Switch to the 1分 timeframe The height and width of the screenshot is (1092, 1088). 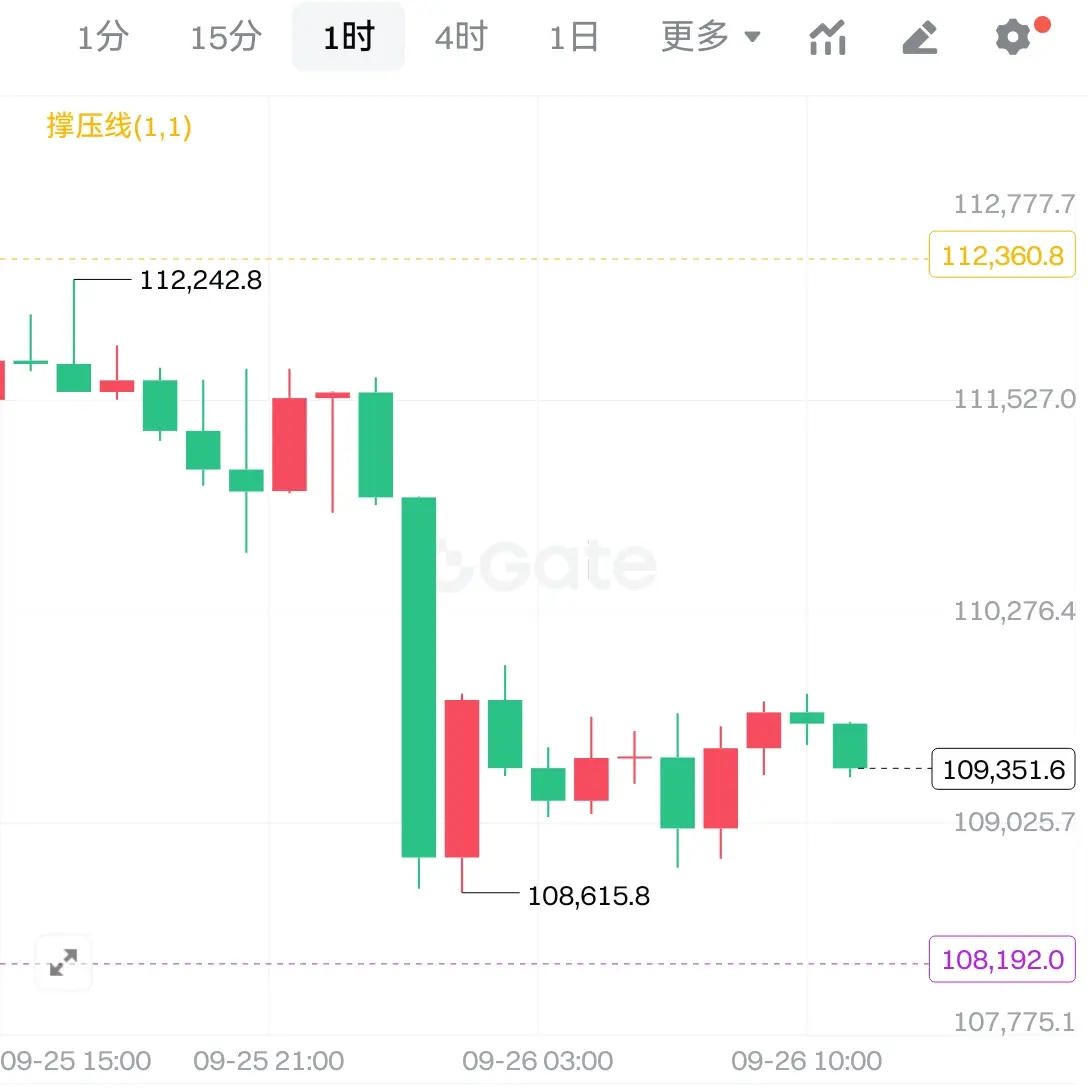[103, 37]
